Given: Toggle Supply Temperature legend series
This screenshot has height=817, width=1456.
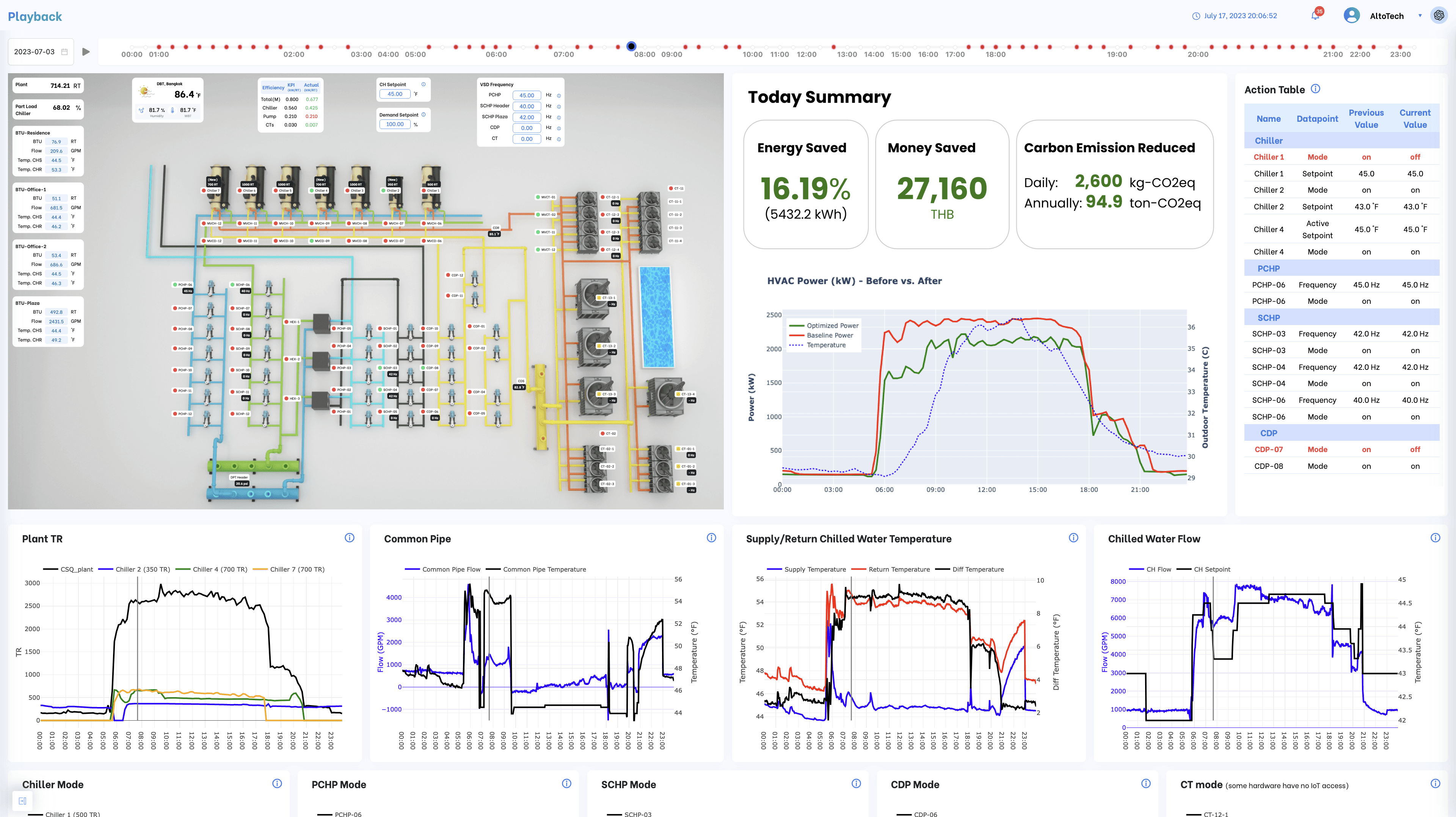Looking at the screenshot, I should pos(806,569).
